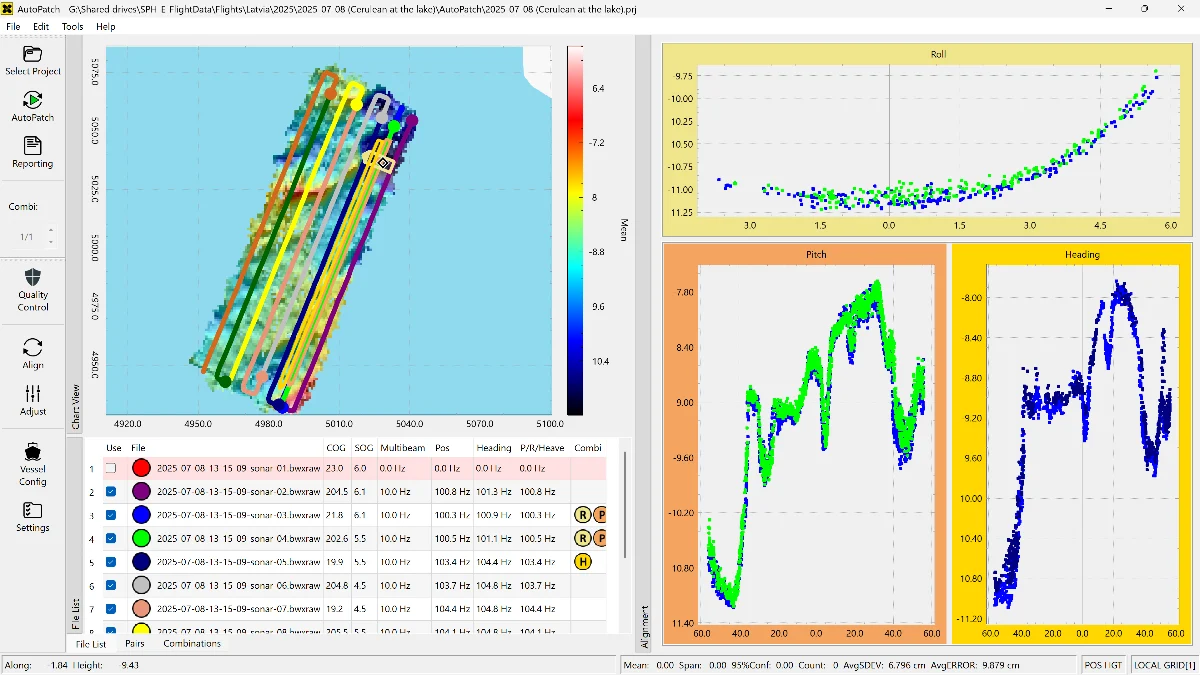This screenshot has height=675, width=1200.
Task: Sort by the COG column header
Action: tap(336, 448)
